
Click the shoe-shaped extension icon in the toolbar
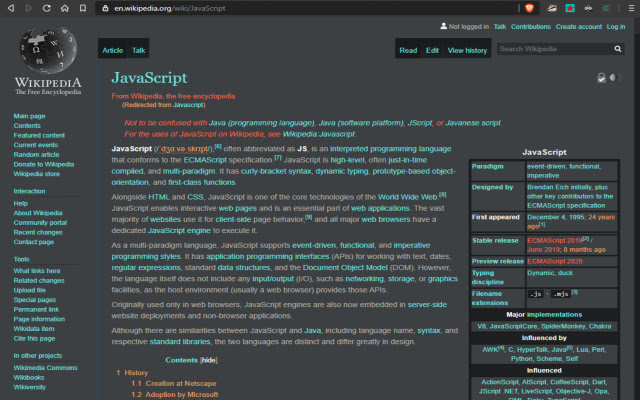(x=552, y=8)
